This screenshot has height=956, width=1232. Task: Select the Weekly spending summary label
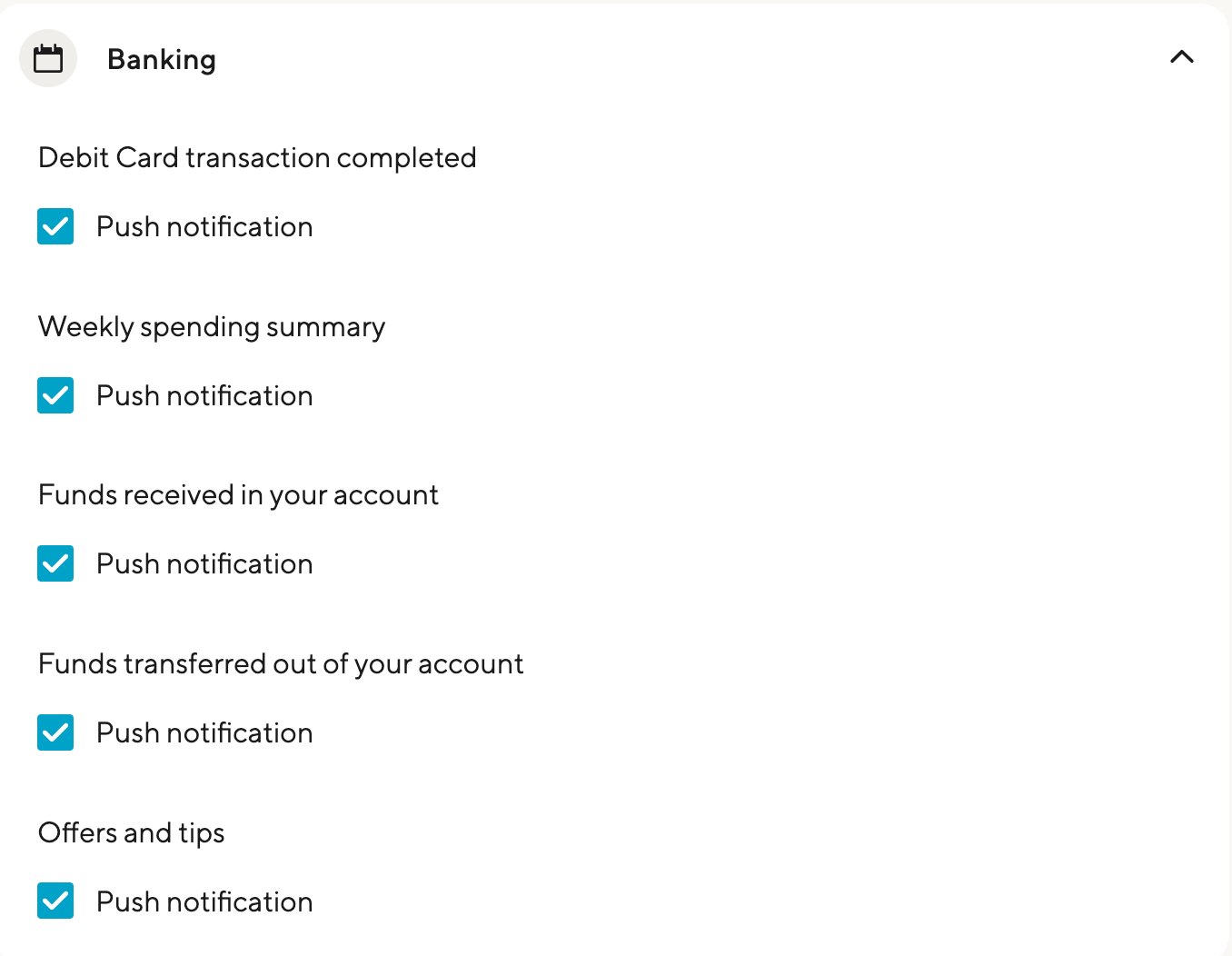pos(212,326)
